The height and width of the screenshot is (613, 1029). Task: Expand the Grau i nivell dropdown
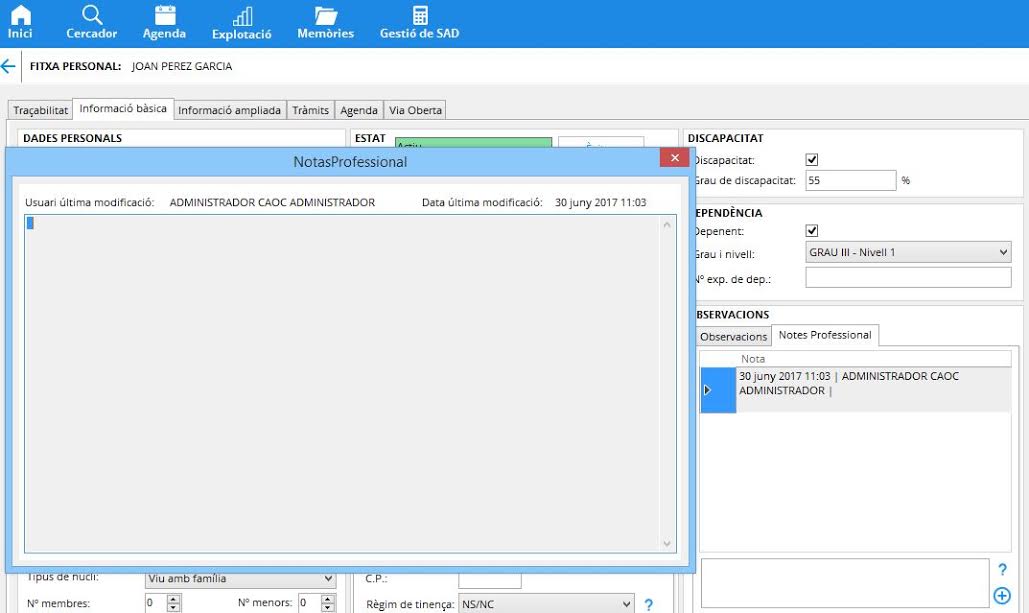click(x=1004, y=253)
